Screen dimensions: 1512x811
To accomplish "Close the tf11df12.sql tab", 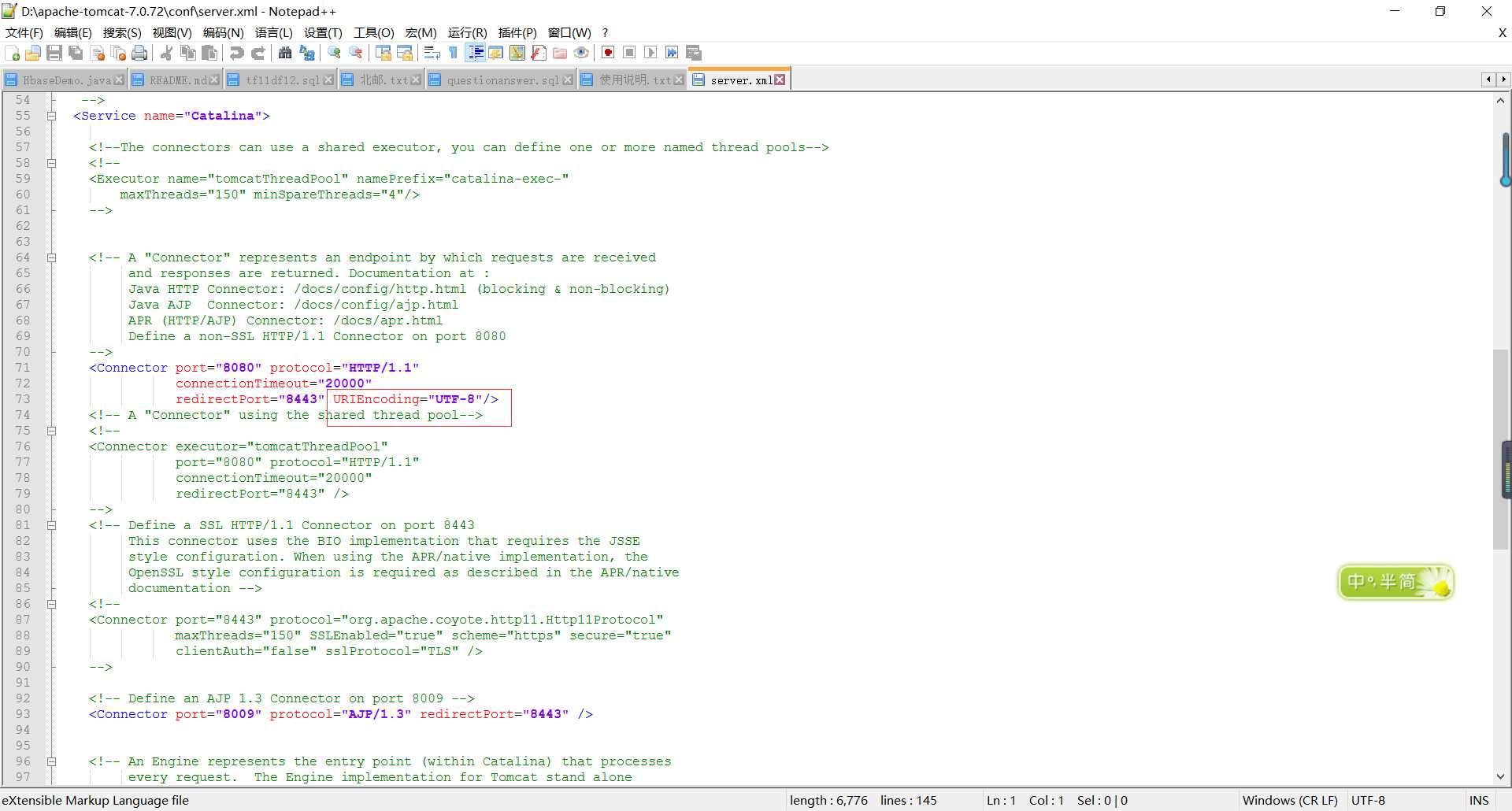I will tap(328, 80).
